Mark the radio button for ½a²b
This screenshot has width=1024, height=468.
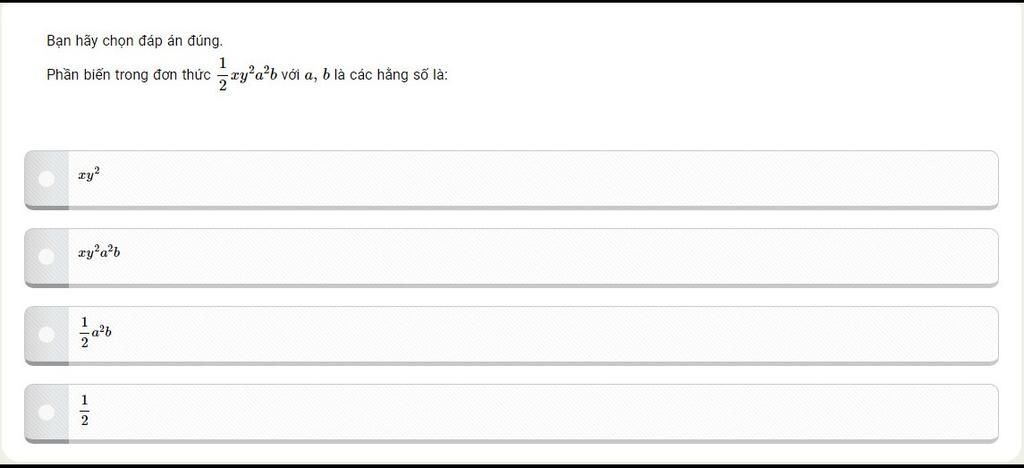[46, 334]
